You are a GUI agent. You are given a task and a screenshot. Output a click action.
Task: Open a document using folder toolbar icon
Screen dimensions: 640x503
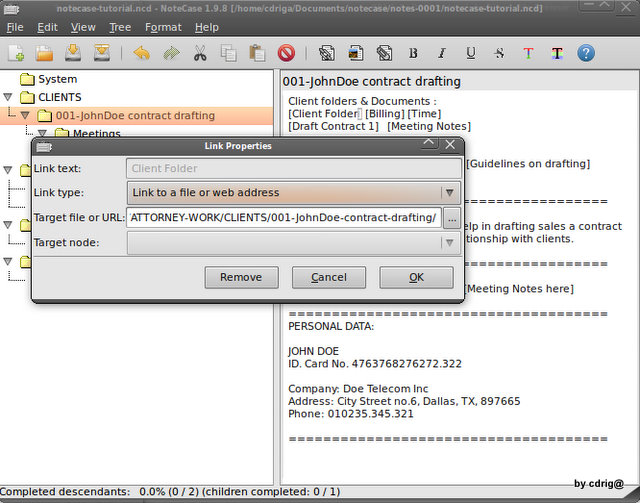[x=44, y=53]
